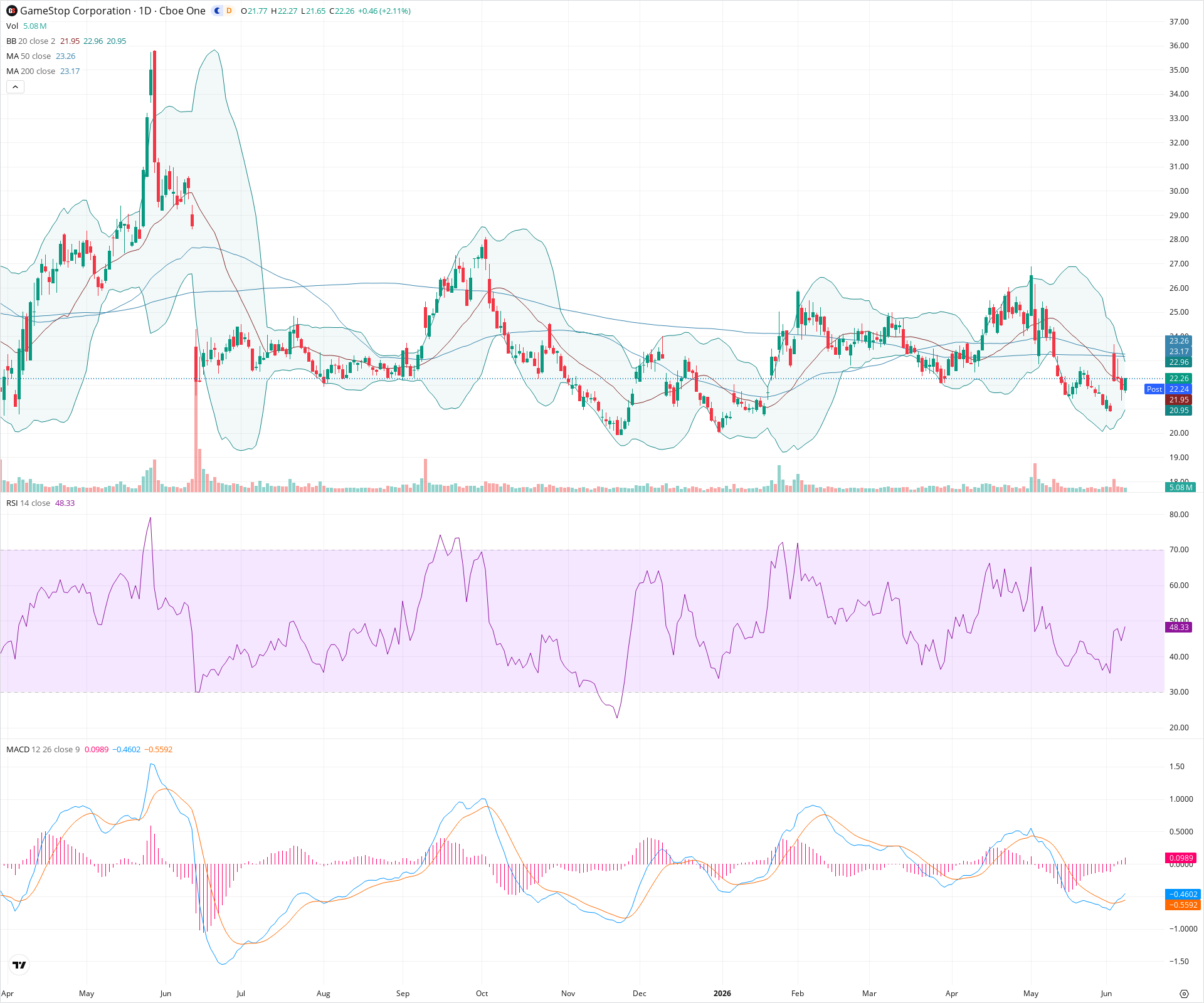The image size is (1204, 1003).
Task: Click the −0.5592 signal label on the scale
Action: pos(1183,905)
